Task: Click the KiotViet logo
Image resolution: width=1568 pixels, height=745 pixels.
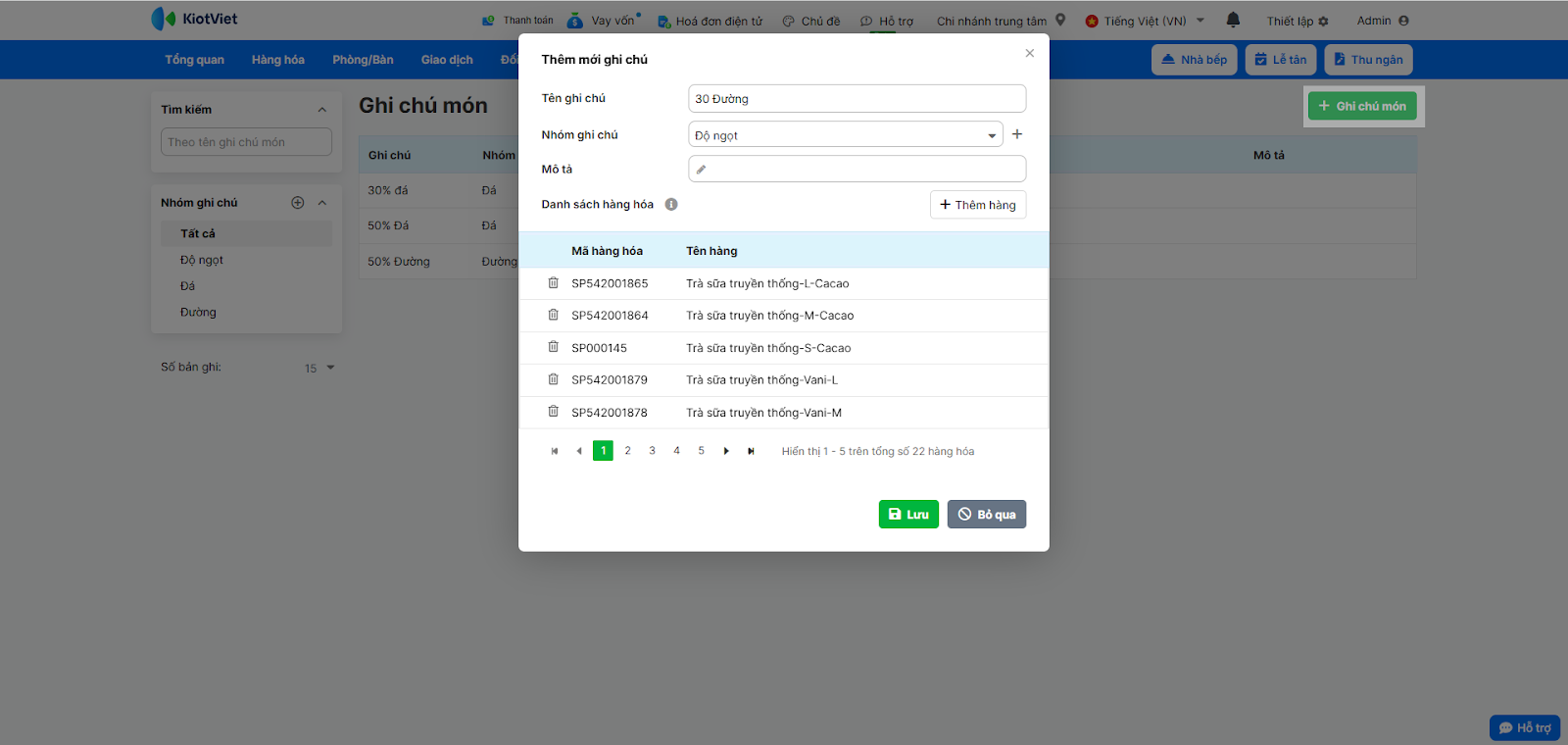Action: coord(194,19)
